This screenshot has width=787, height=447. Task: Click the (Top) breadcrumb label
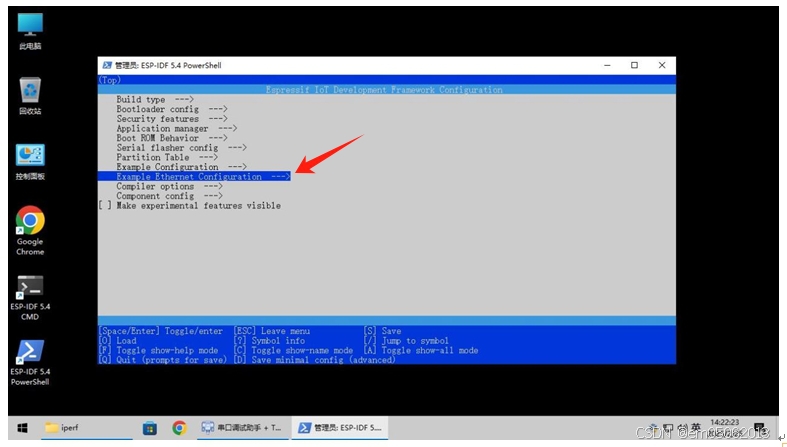click(x=109, y=80)
